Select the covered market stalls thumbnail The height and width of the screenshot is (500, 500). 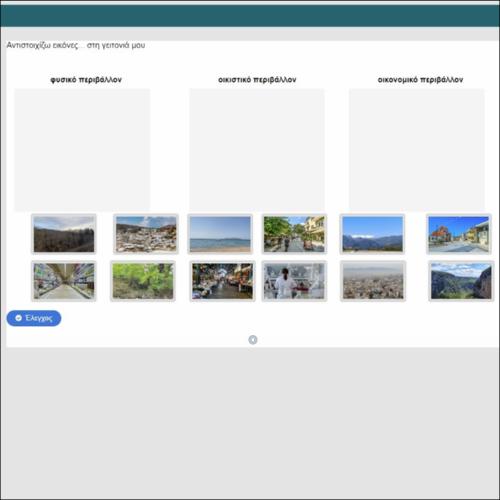(222, 281)
